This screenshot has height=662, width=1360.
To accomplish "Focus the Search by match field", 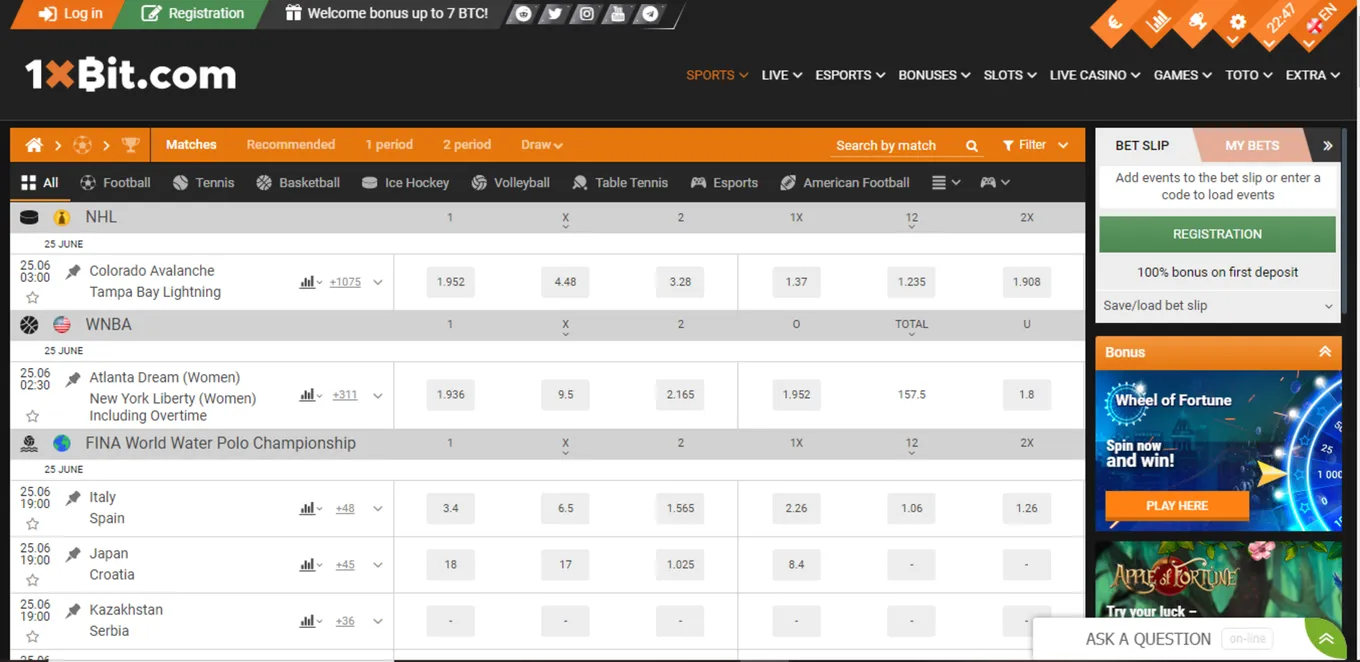I will tap(898, 146).
